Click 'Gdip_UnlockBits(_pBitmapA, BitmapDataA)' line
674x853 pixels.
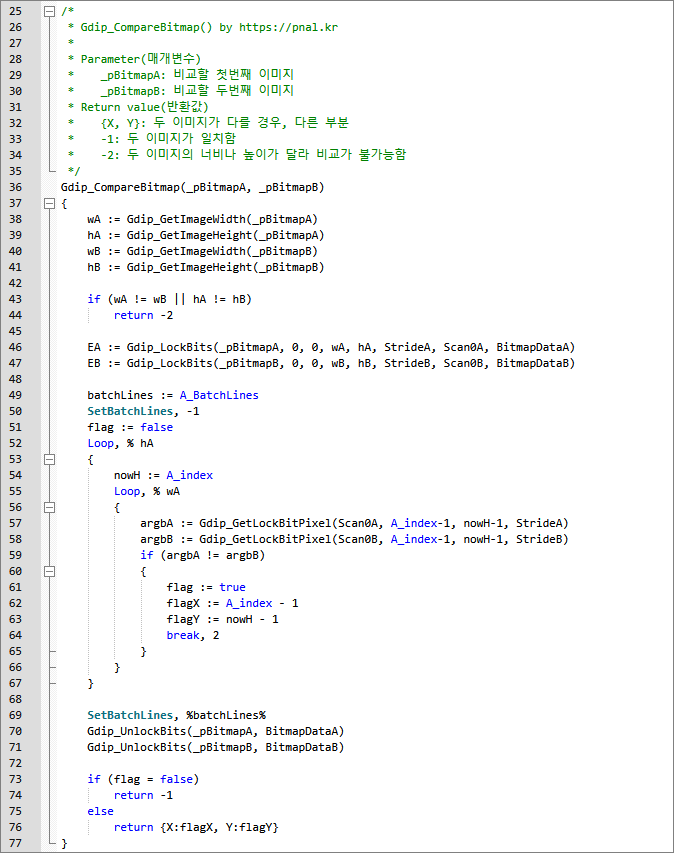(215, 731)
